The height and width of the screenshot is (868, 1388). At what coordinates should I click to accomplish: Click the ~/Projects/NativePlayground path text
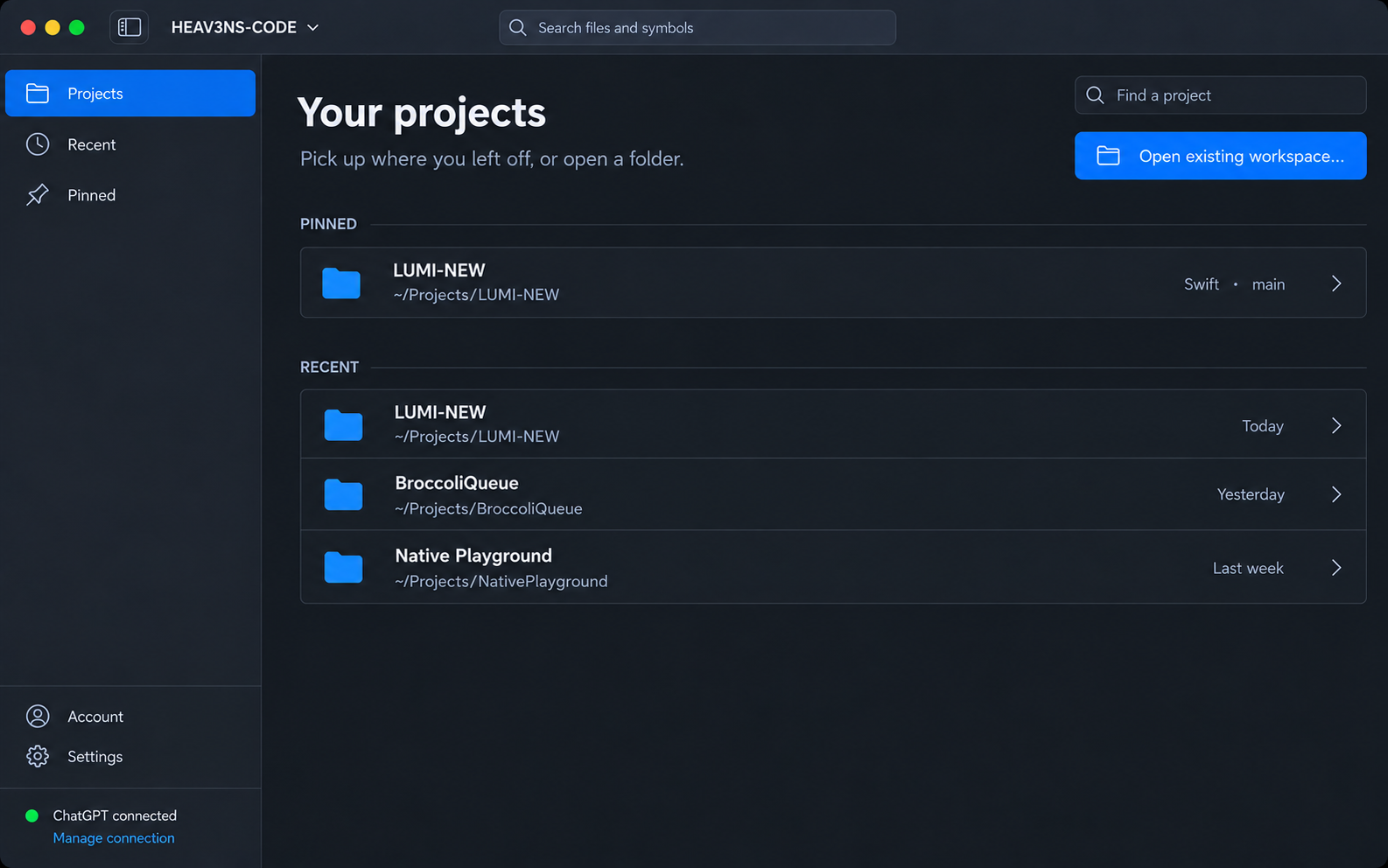[501, 581]
